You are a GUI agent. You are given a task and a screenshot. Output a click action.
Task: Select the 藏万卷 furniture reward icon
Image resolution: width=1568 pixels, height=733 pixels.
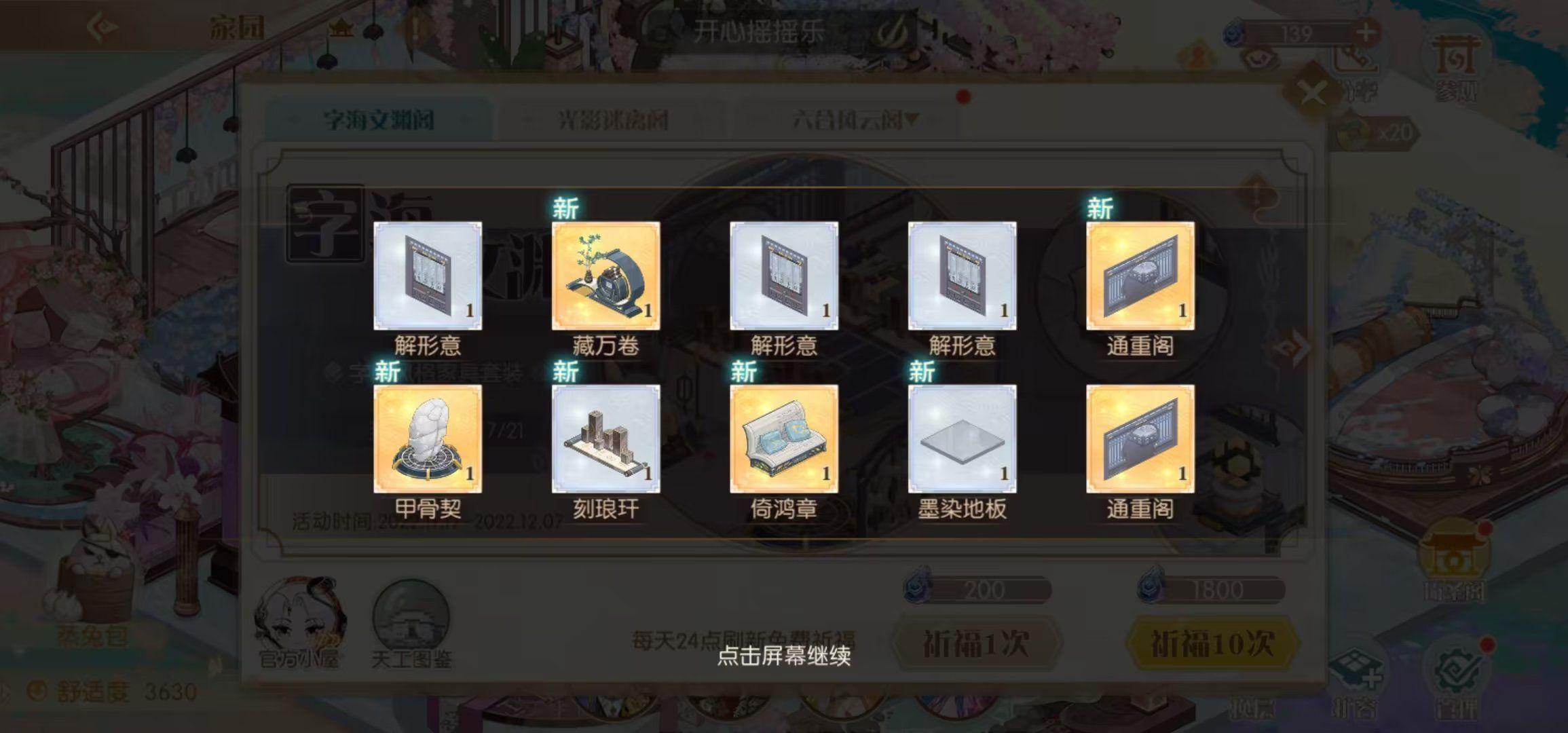605,276
